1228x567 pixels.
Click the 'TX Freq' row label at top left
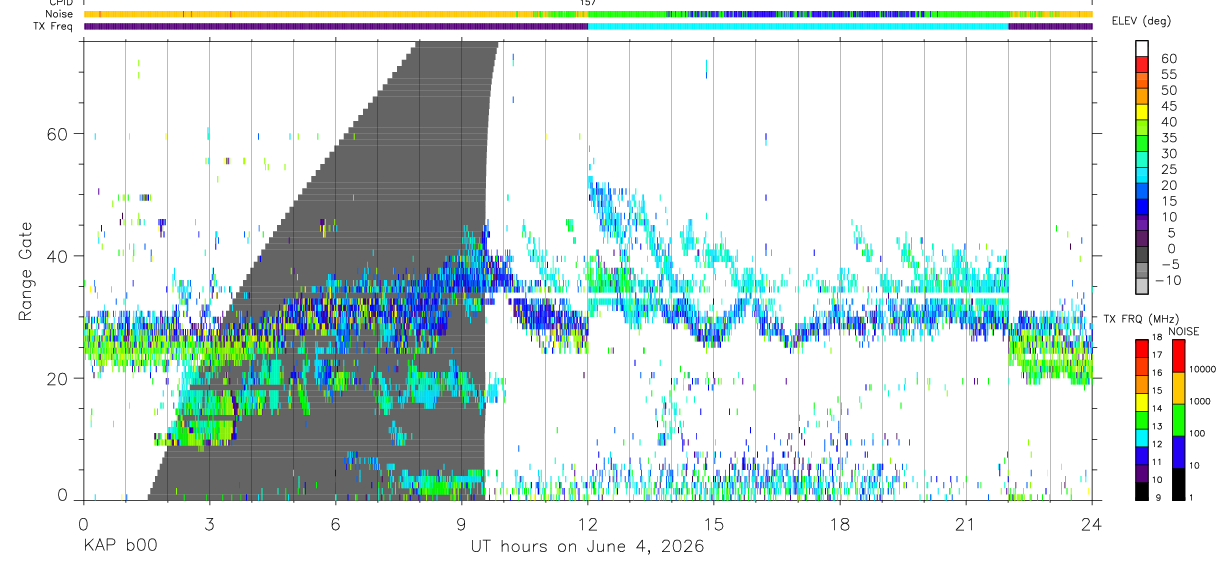(53, 26)
